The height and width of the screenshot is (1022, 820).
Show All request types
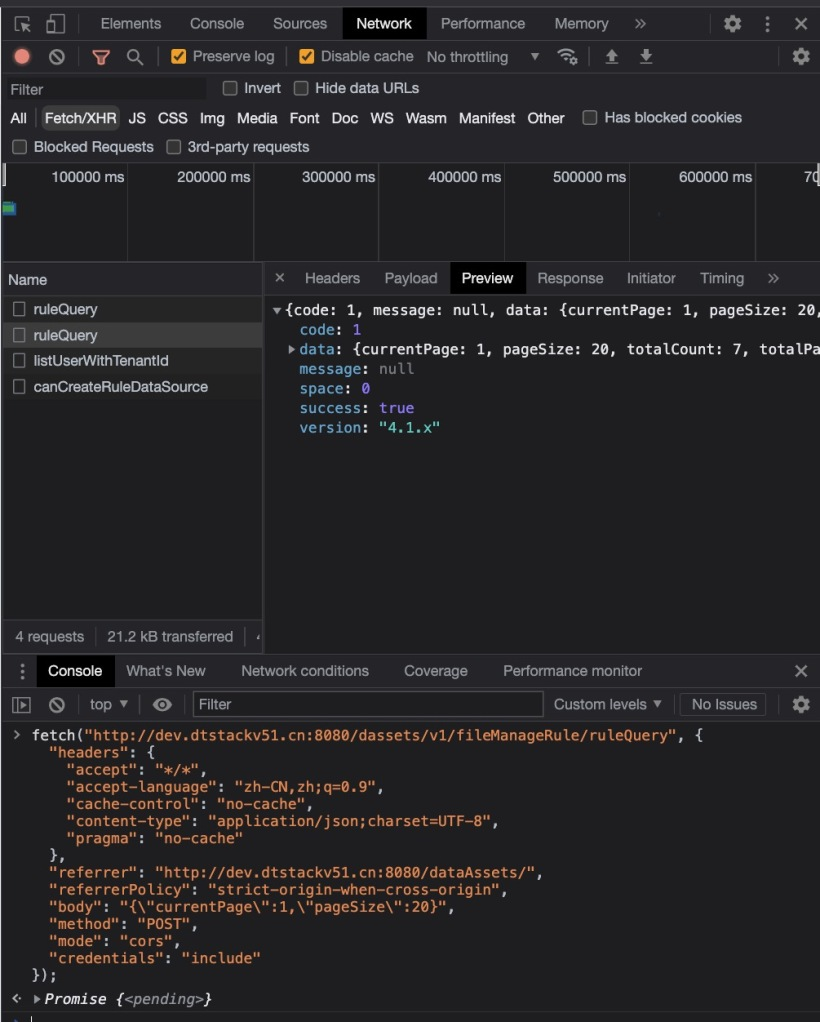click(18, 118)
